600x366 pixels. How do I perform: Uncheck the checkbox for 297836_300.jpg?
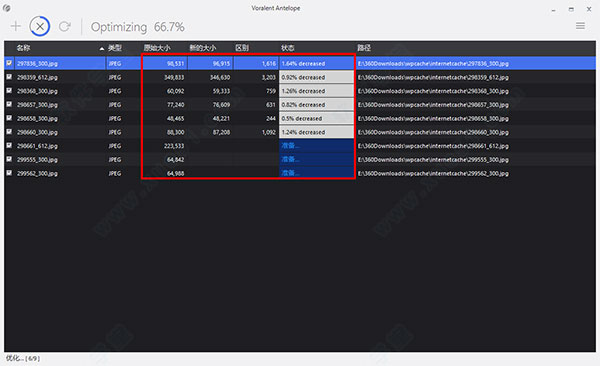[x=9, y=63]
